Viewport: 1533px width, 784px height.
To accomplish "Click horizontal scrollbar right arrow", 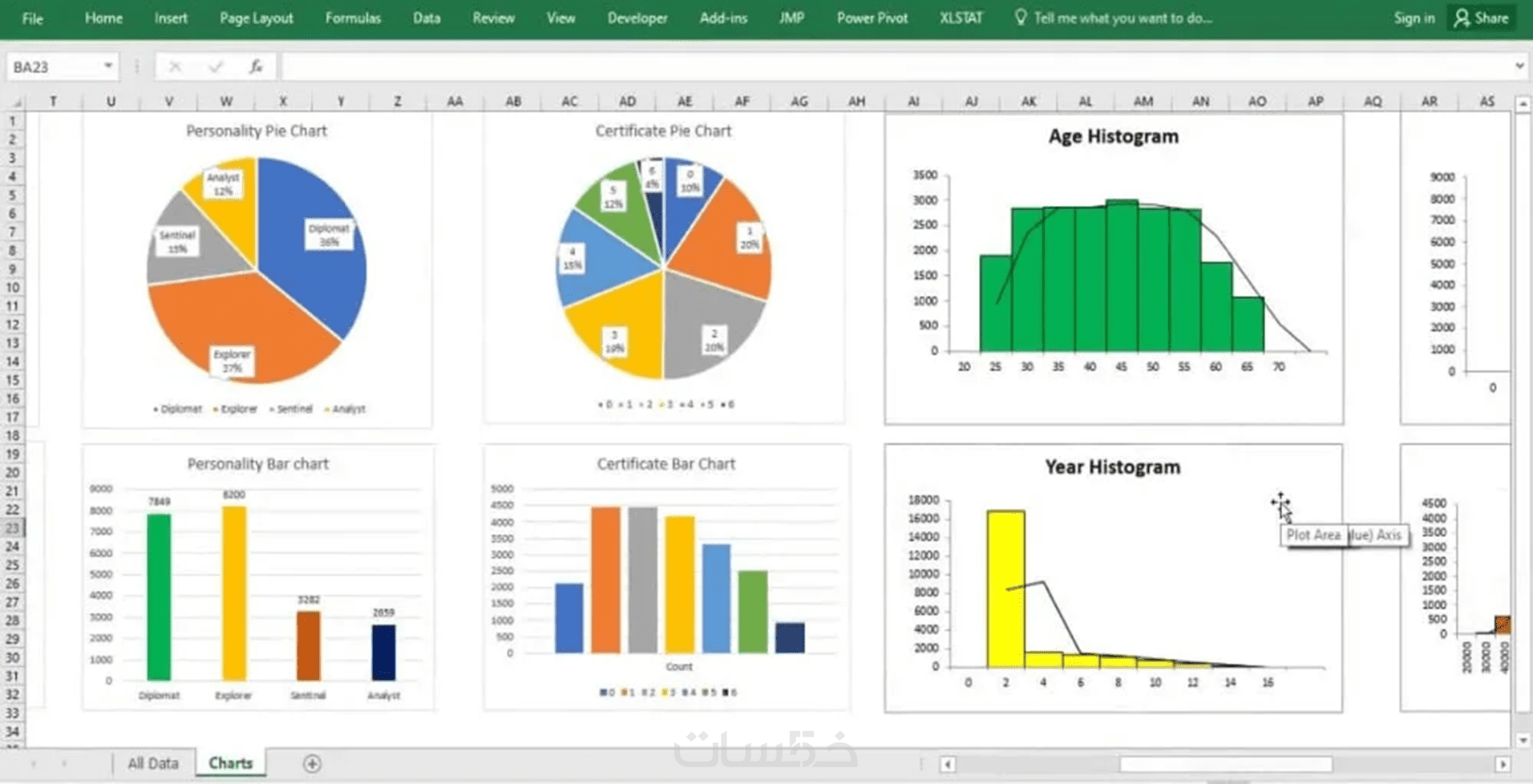I will [1503, 764].
